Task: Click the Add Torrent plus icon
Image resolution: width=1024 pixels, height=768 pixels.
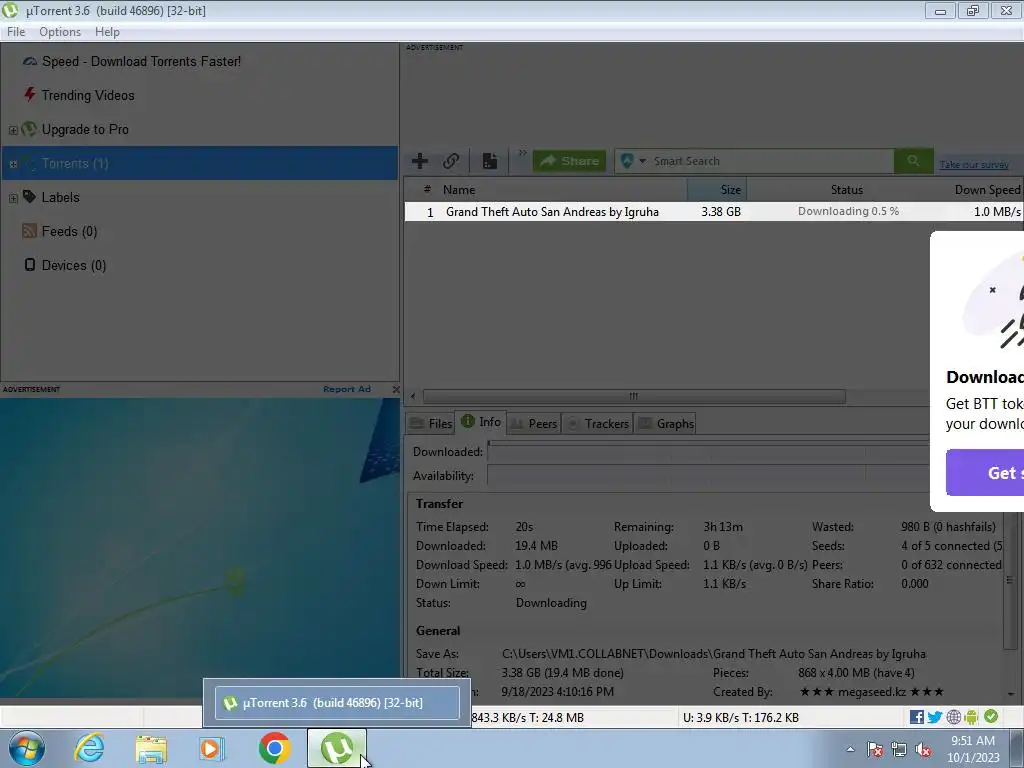Action: coord(420,161)
